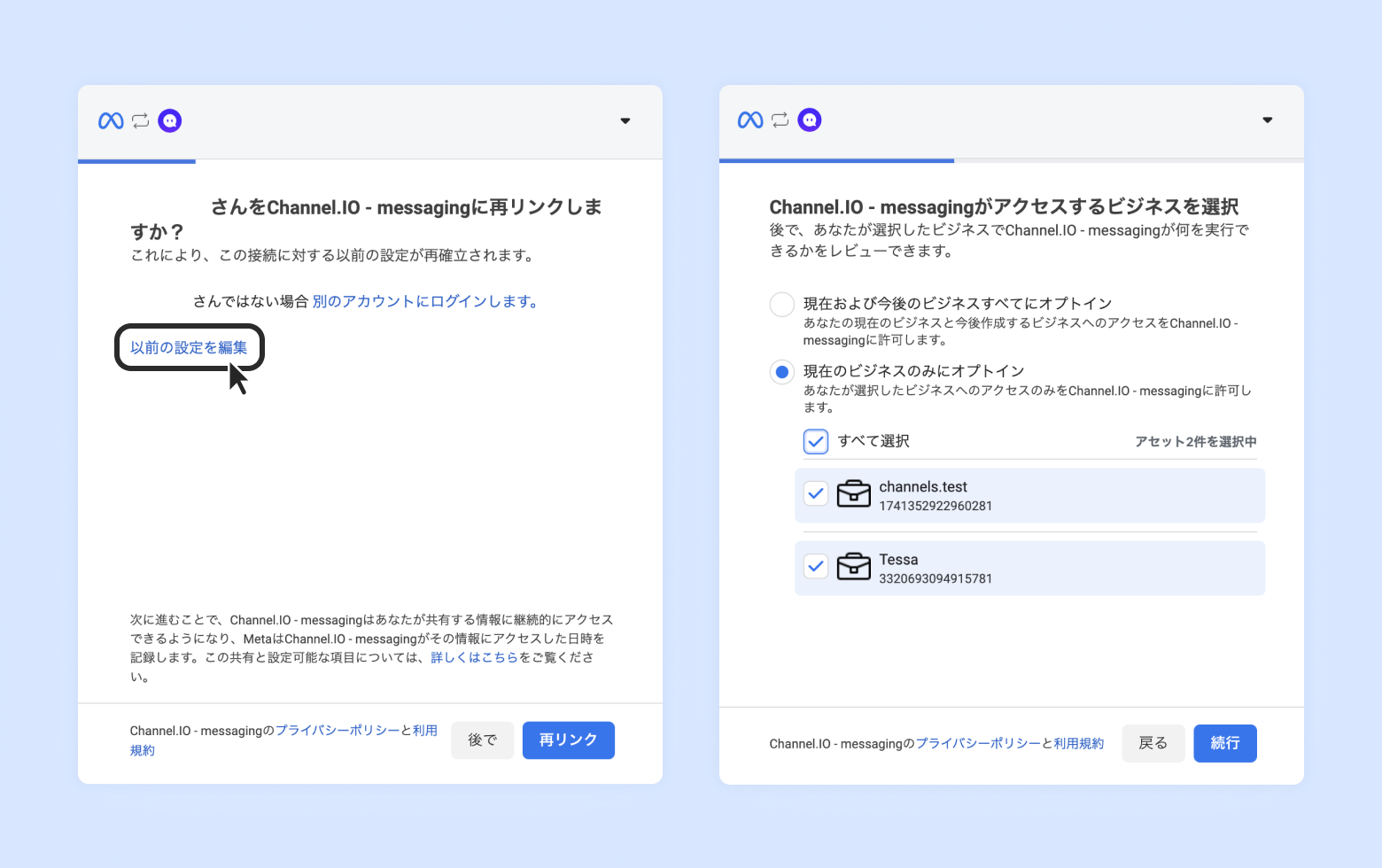
Task: Click the Channel.IO avatar icon in right dialog
Action: [x=810, y=120]
